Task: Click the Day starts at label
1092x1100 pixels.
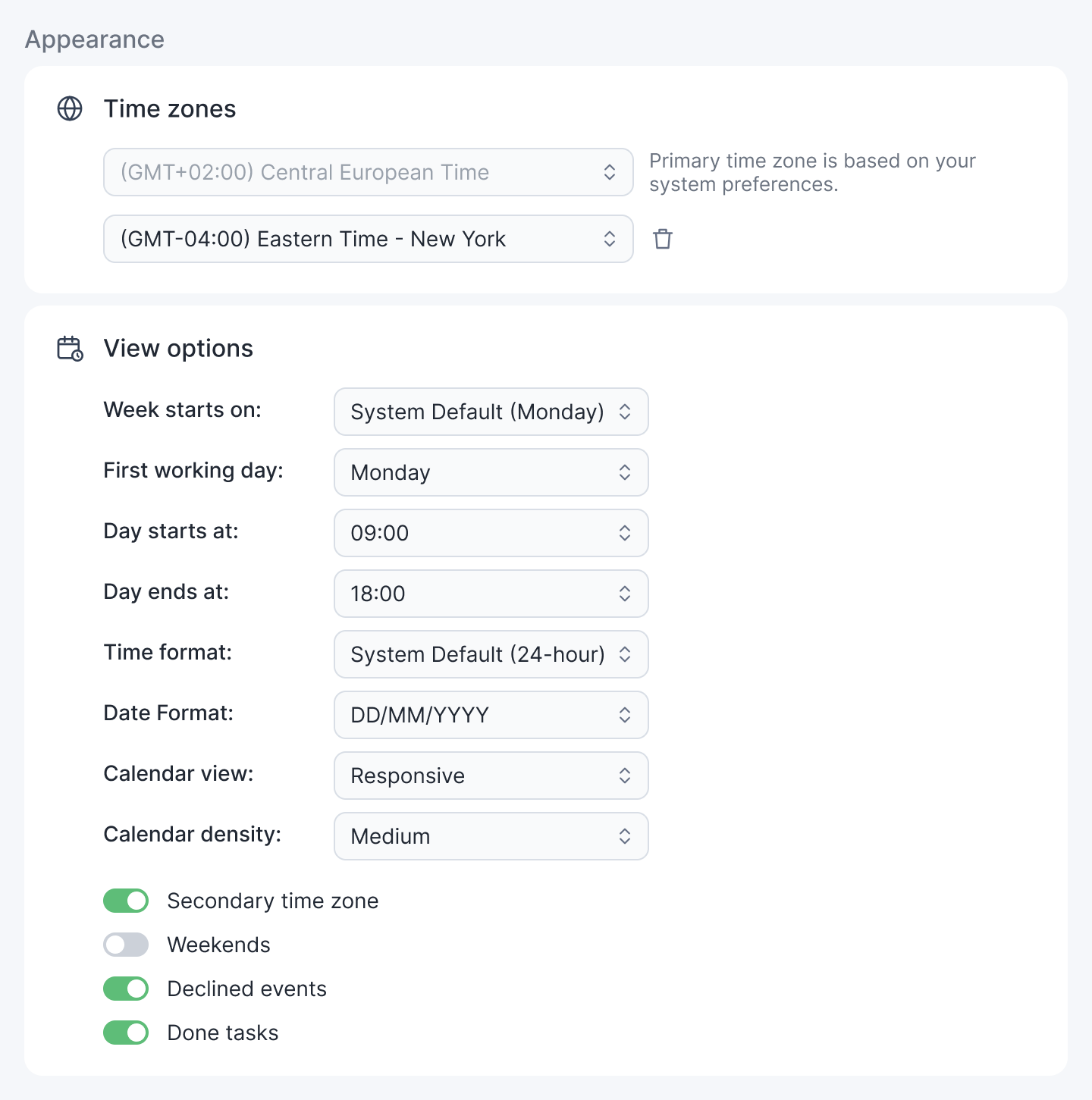Action: click(171, 531)
